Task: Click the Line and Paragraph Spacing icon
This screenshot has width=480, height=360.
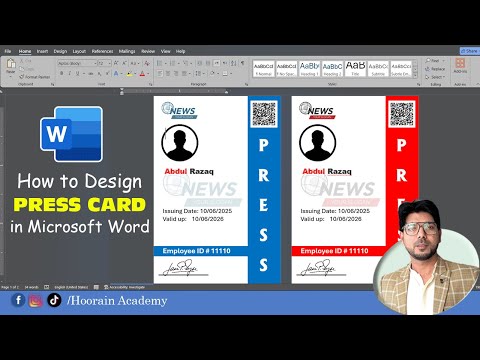Action: point(198,73)
